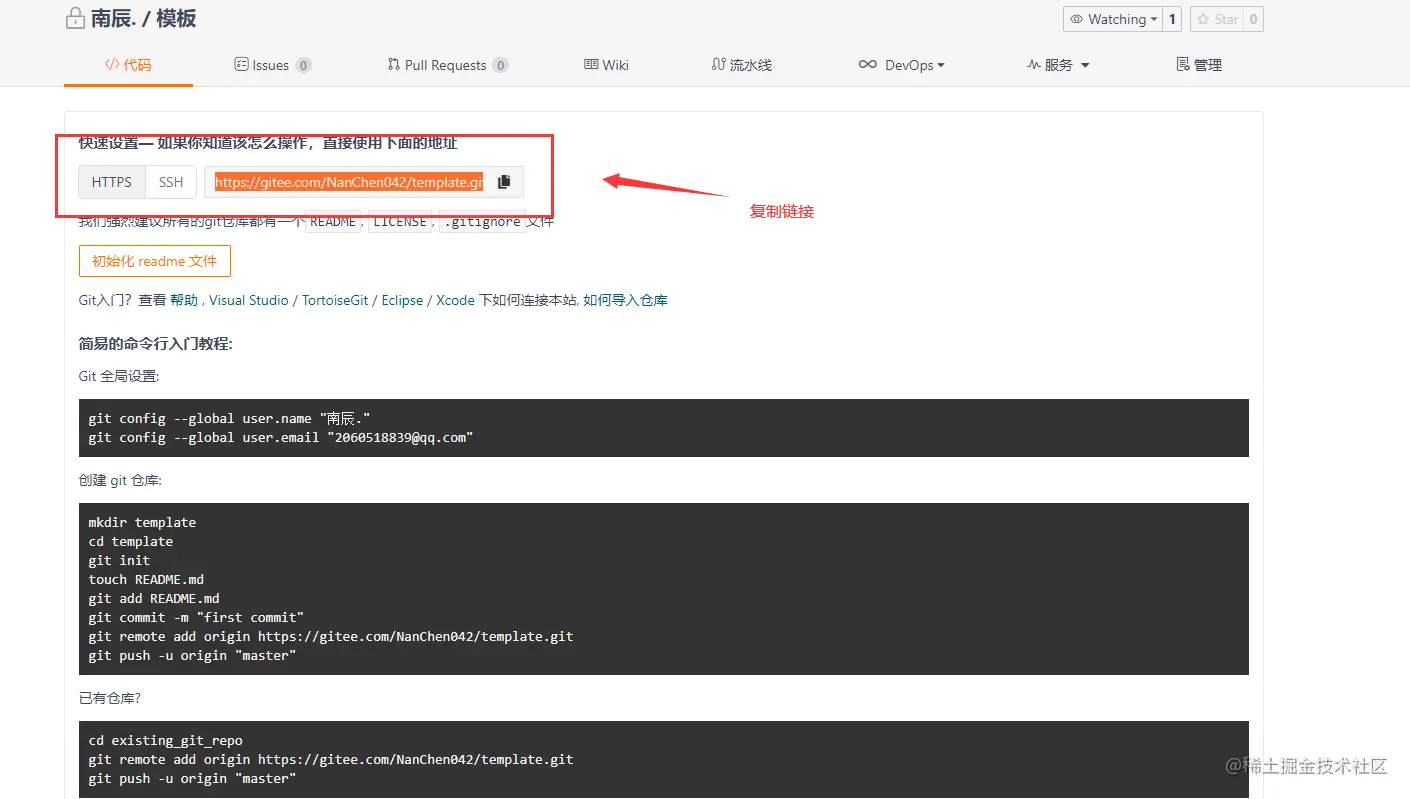This screenshot has width=1410, height=799.
Task: Open the 管理 tab
Action: pyautogui.click(x=1199, y=65)
